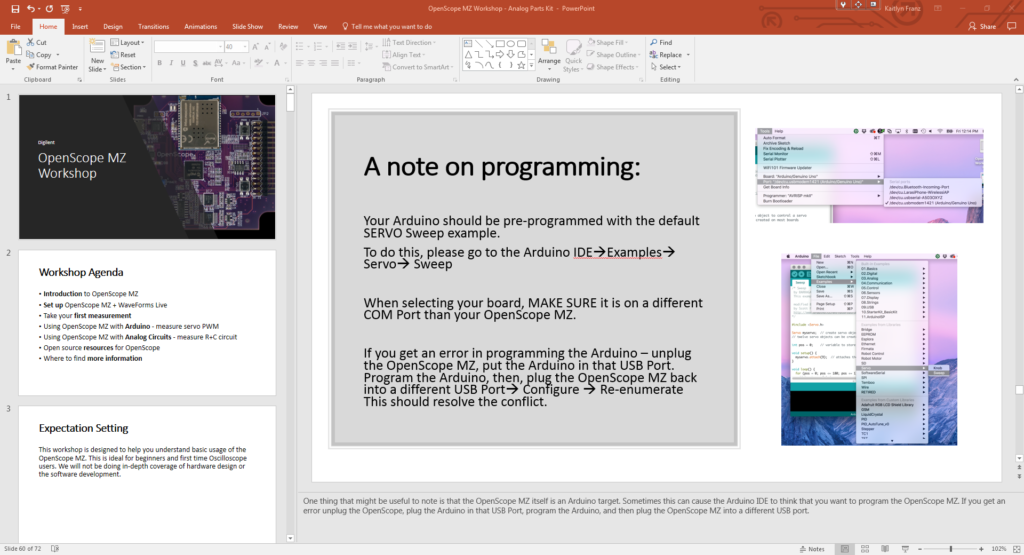Open the font size dropdown
The width and height of the screenshot is (1024, 555).
245,47
